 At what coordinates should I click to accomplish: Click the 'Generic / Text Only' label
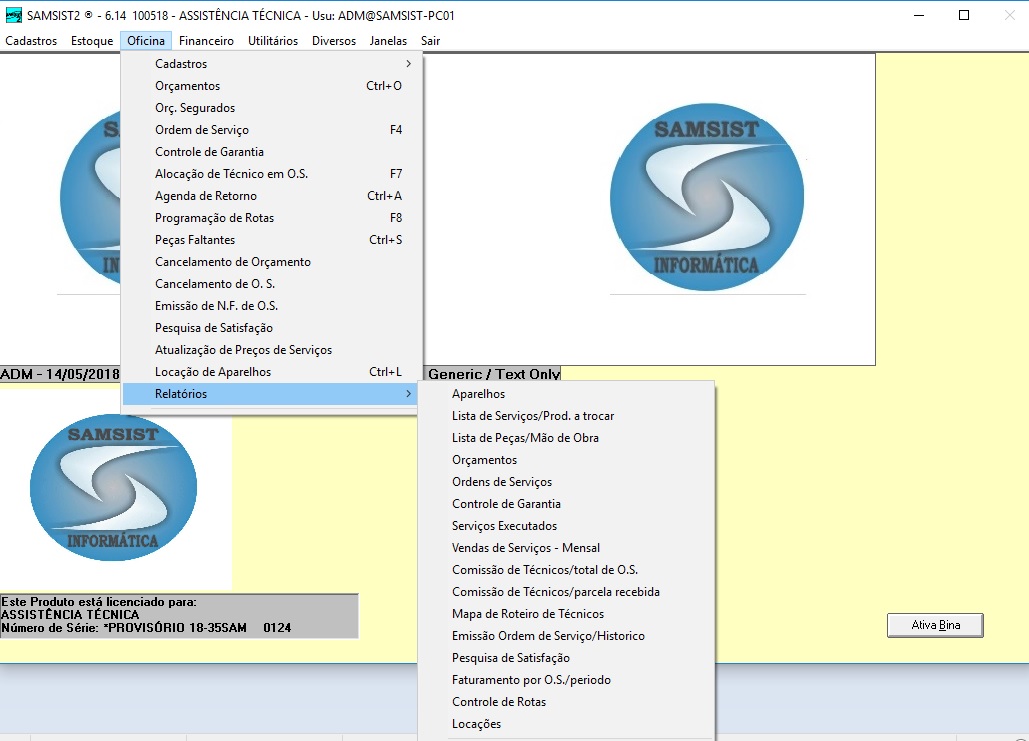(494, 374)
